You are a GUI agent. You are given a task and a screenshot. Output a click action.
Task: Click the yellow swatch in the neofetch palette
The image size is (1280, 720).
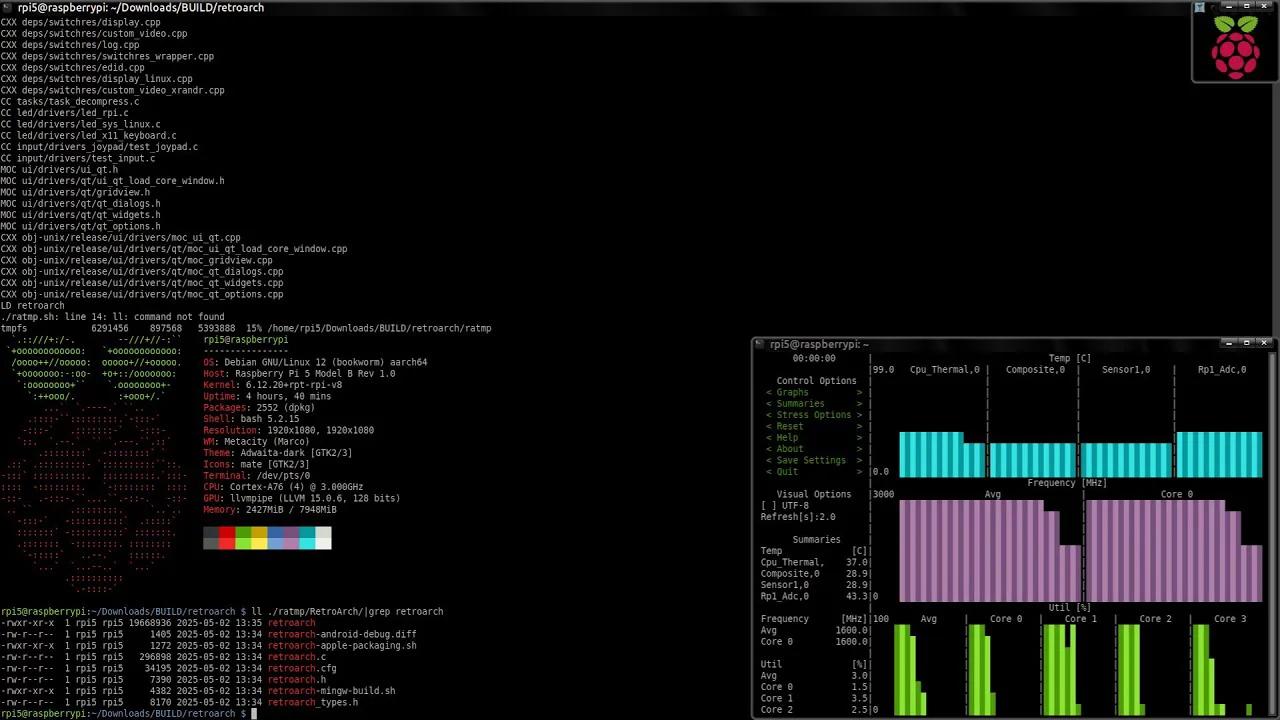pyautogui.click(x=259, y=539)
